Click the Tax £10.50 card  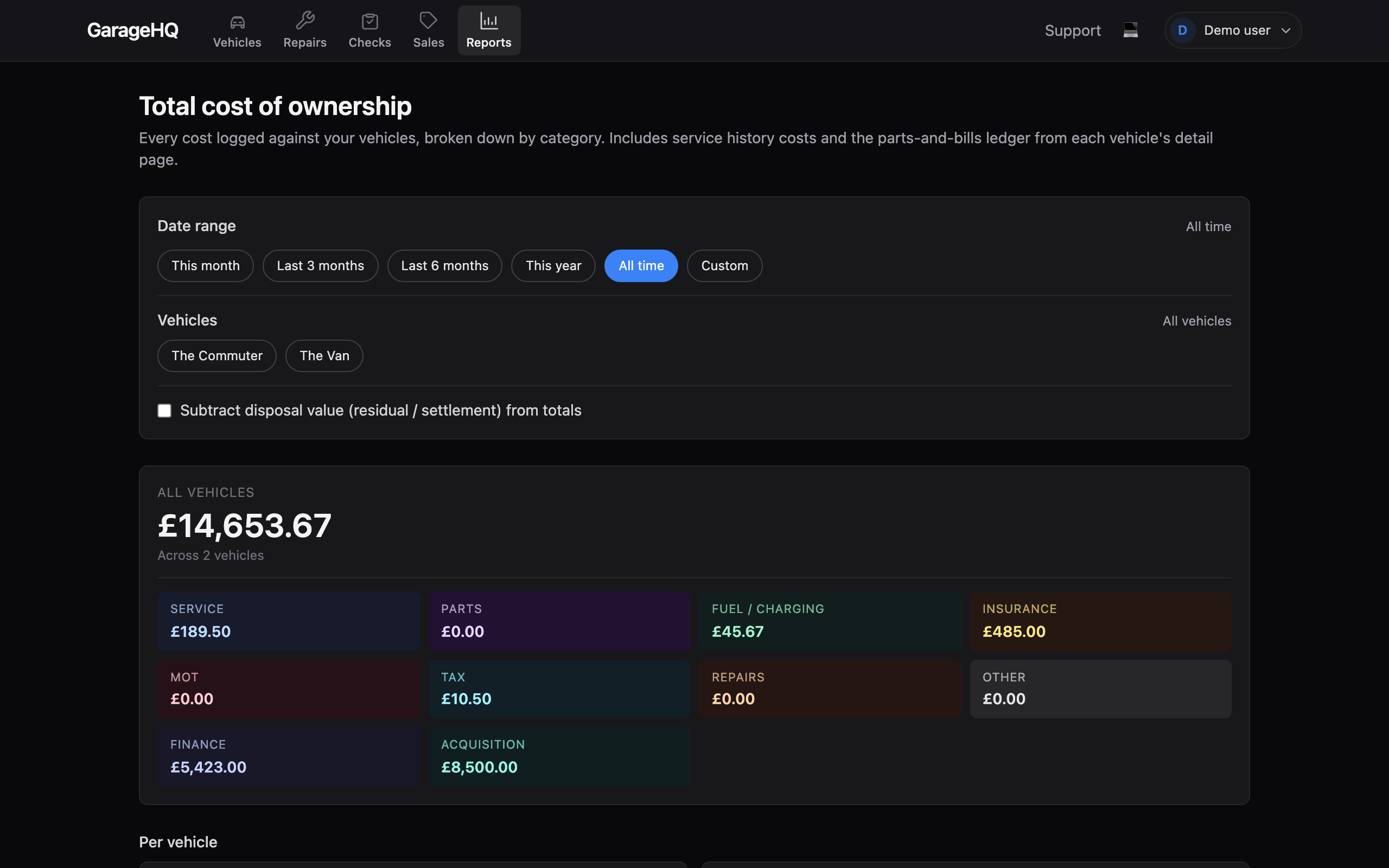559,689
